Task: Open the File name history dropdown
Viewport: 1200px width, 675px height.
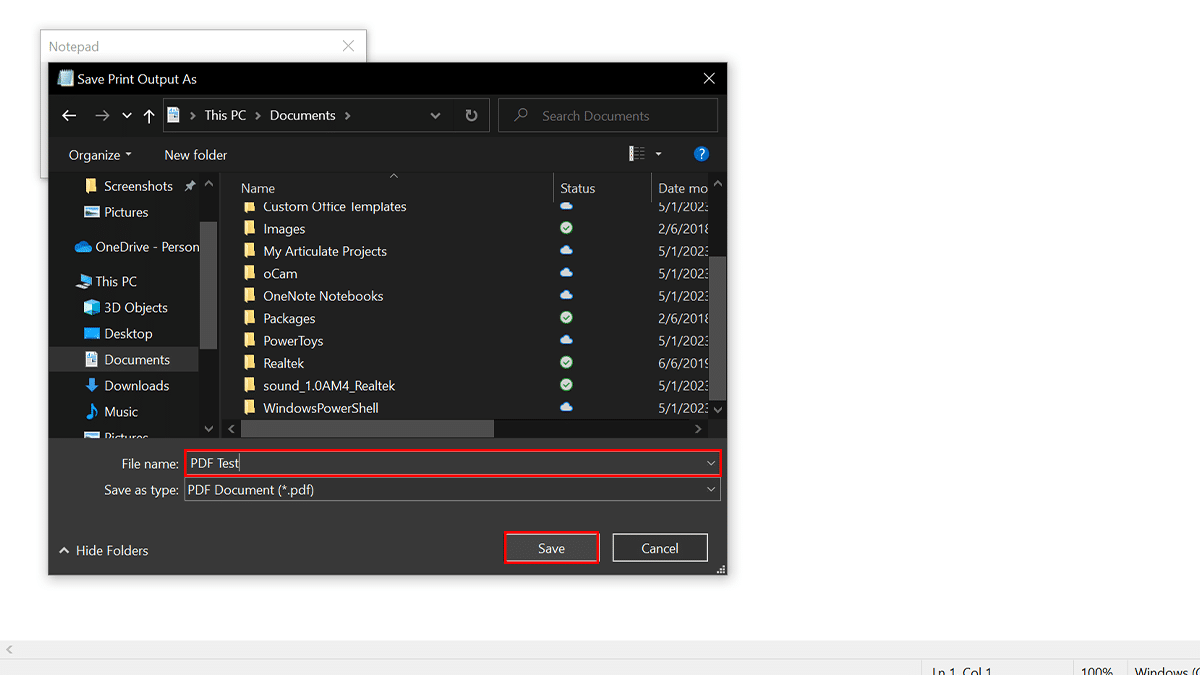Action: pos(711,463)
